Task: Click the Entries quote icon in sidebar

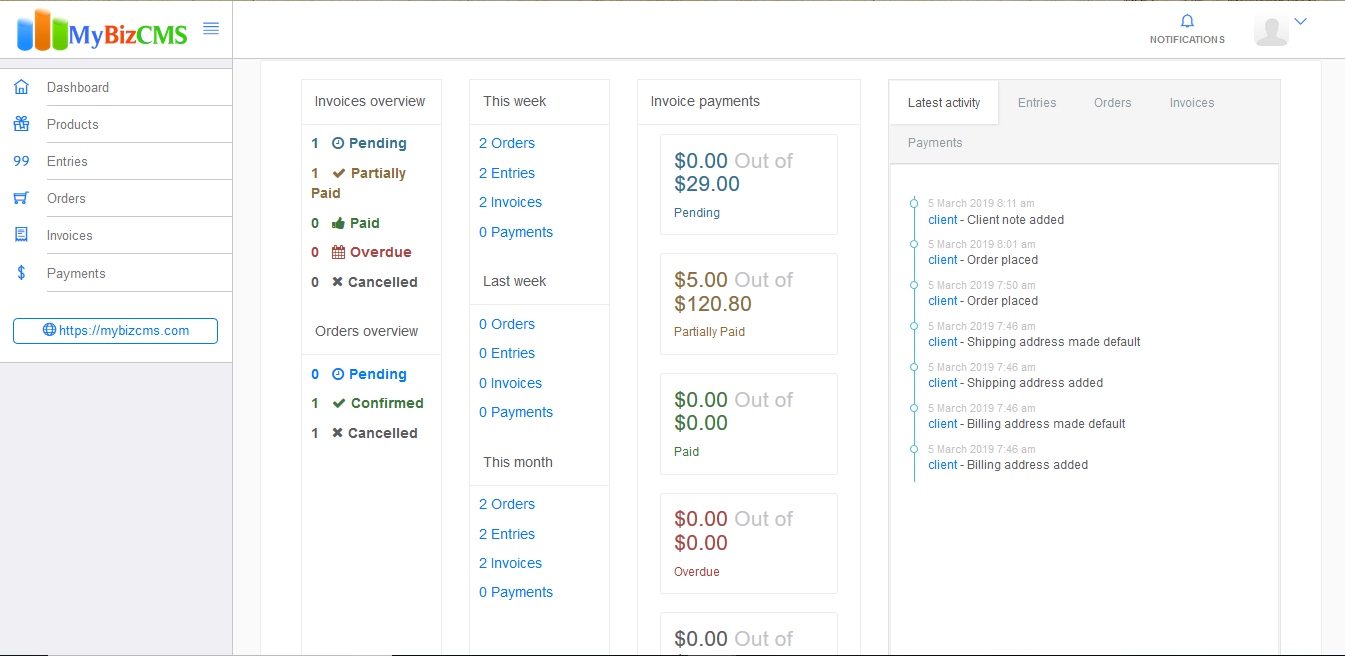Action: coord(21,161)
